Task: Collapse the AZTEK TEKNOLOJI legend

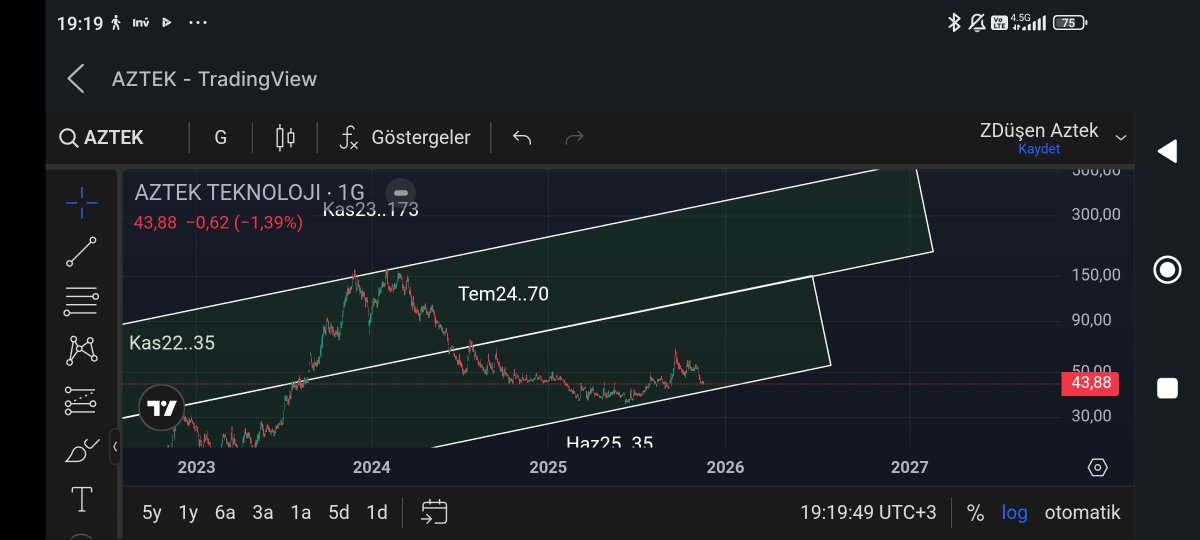Action: click(401, 192)
